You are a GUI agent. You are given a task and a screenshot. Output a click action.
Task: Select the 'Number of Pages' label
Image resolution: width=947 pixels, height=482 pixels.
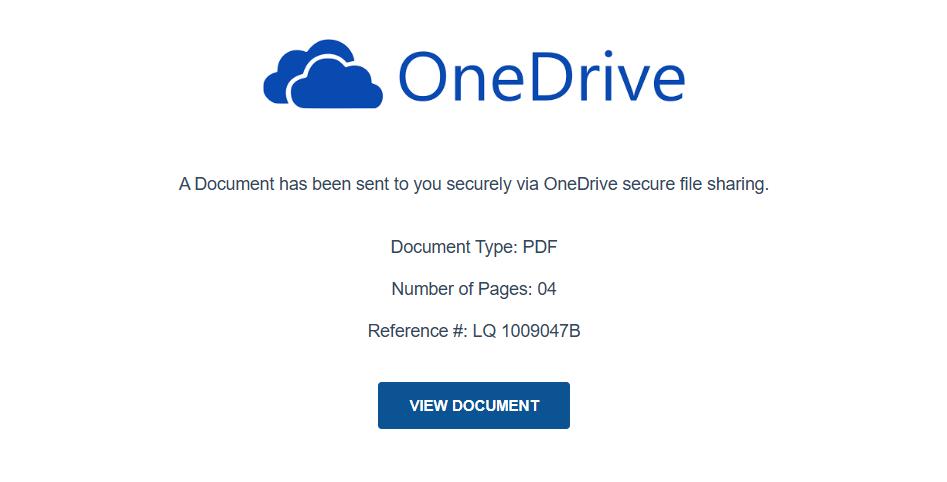[x=461, y=289]
